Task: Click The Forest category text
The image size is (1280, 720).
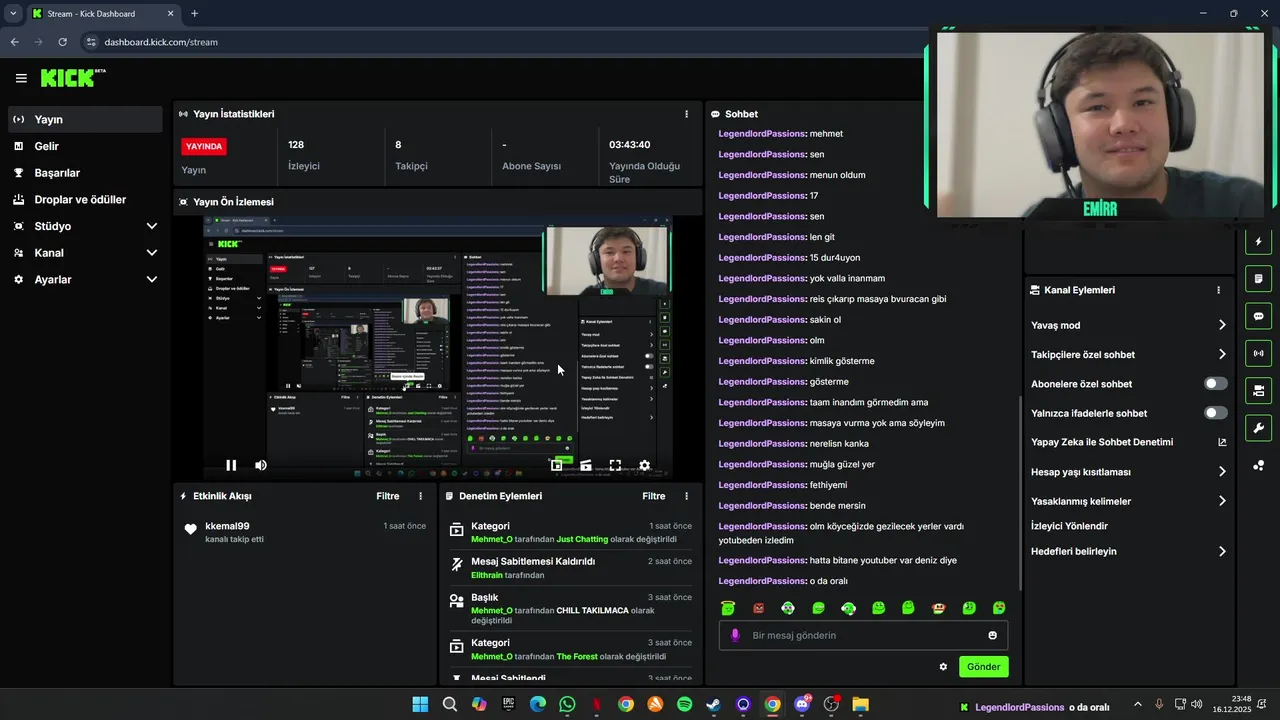Action: 577,657
